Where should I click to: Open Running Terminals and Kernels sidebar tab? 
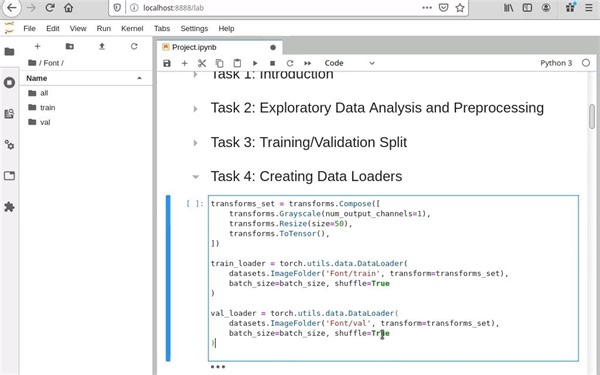point(9,83)
